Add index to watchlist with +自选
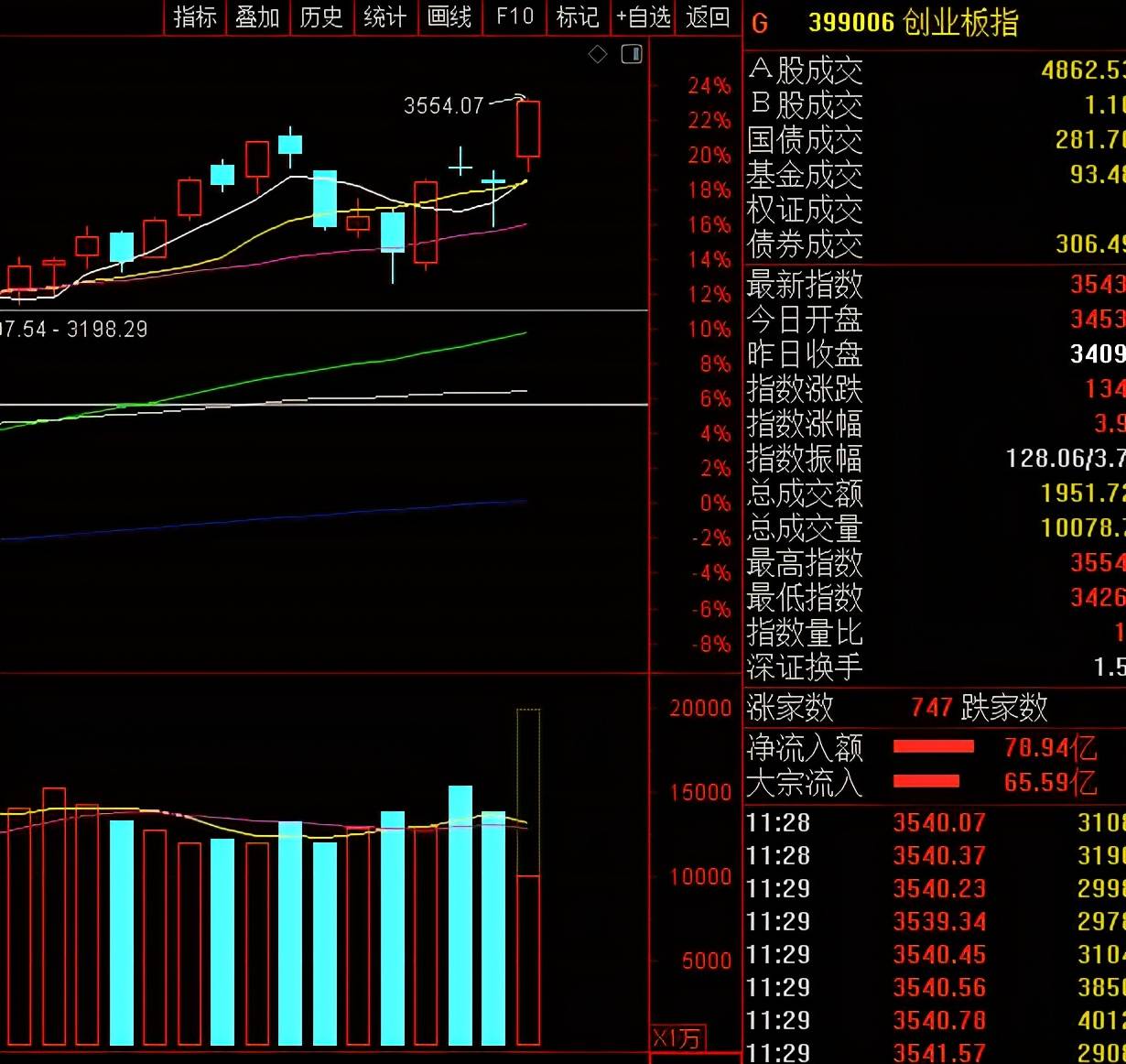The image size is (1126, 1064). pyautogui.click(x=644, y=16)
